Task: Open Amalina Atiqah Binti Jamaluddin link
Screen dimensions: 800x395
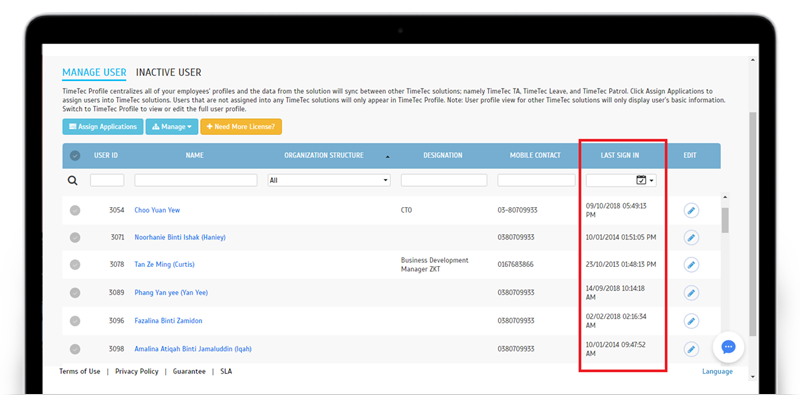Action: click(193, 349)
